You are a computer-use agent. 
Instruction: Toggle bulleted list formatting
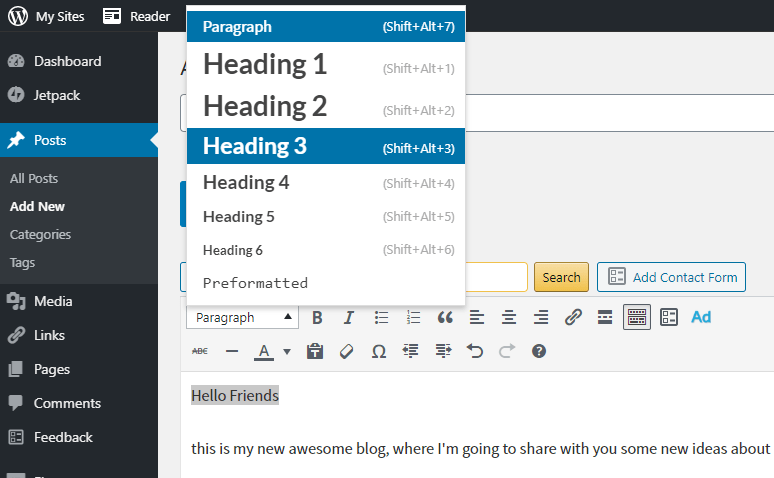pos(381,318)
